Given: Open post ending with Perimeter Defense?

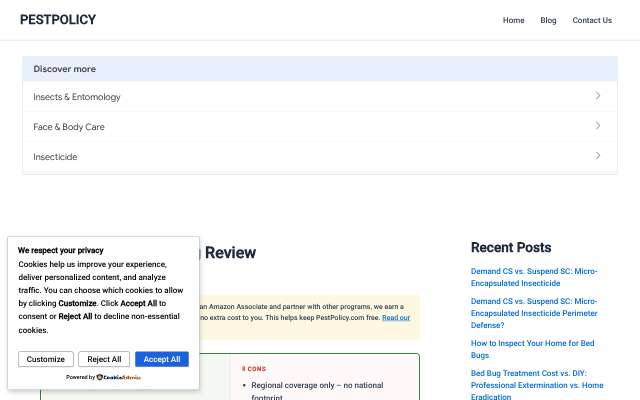Looking at the screenshot, I should pyautogui.click(x=533, y=313).
